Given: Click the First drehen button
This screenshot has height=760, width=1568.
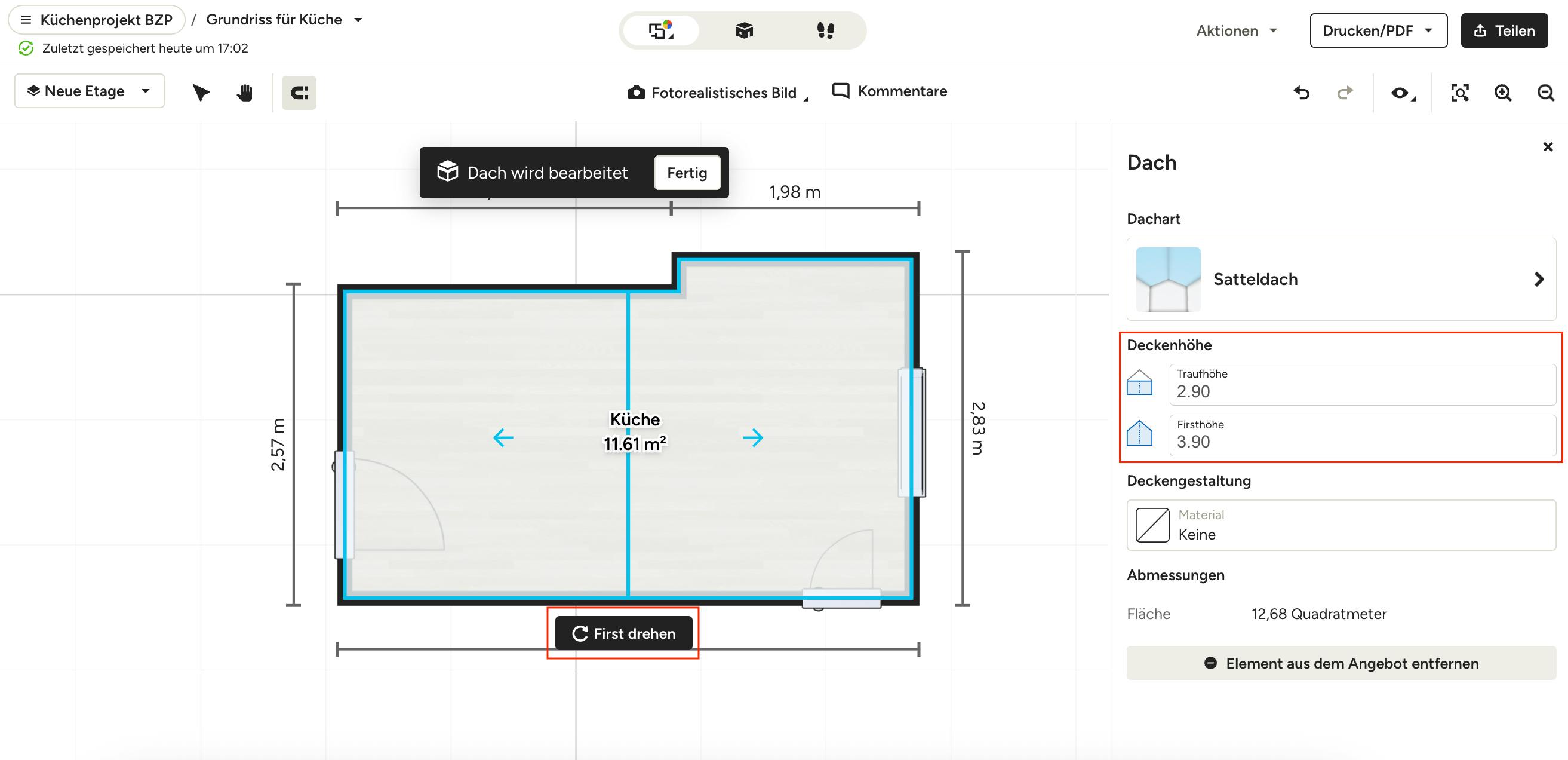Looking at the screenshot, I should [x=623, y=633].
